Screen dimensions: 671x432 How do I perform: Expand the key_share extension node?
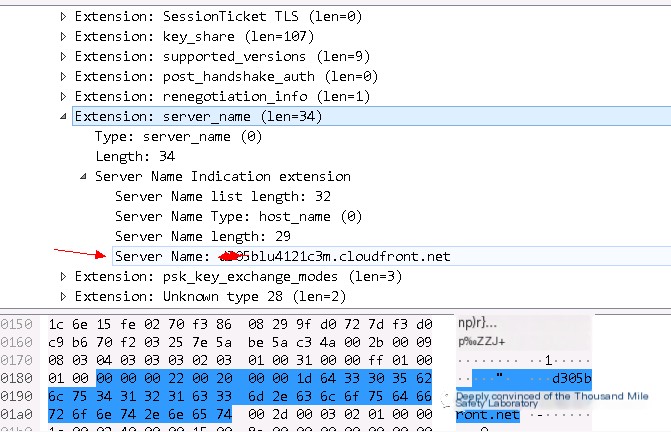[x=63, y=37]
